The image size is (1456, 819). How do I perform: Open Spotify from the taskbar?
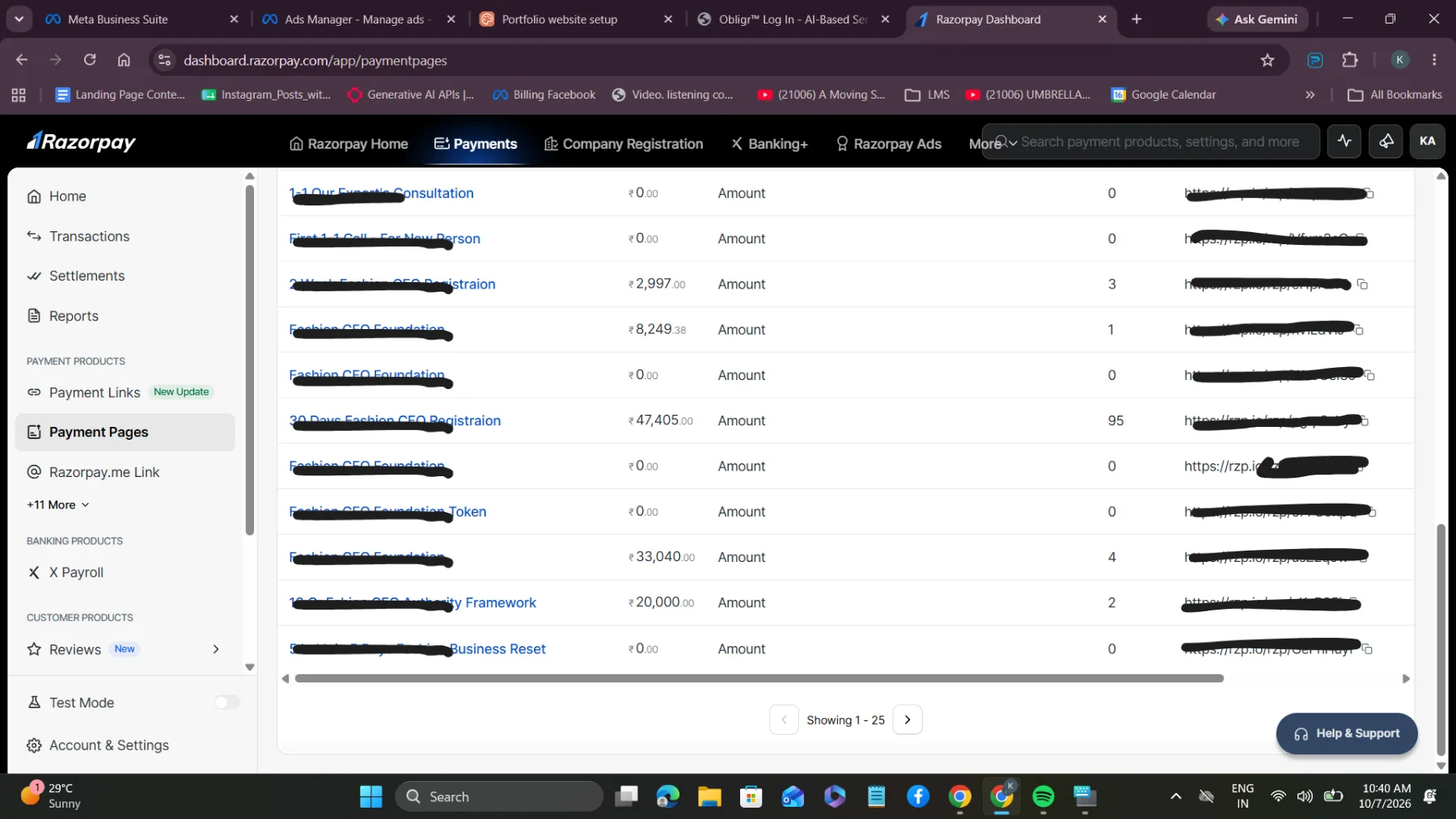[1043, 797]
